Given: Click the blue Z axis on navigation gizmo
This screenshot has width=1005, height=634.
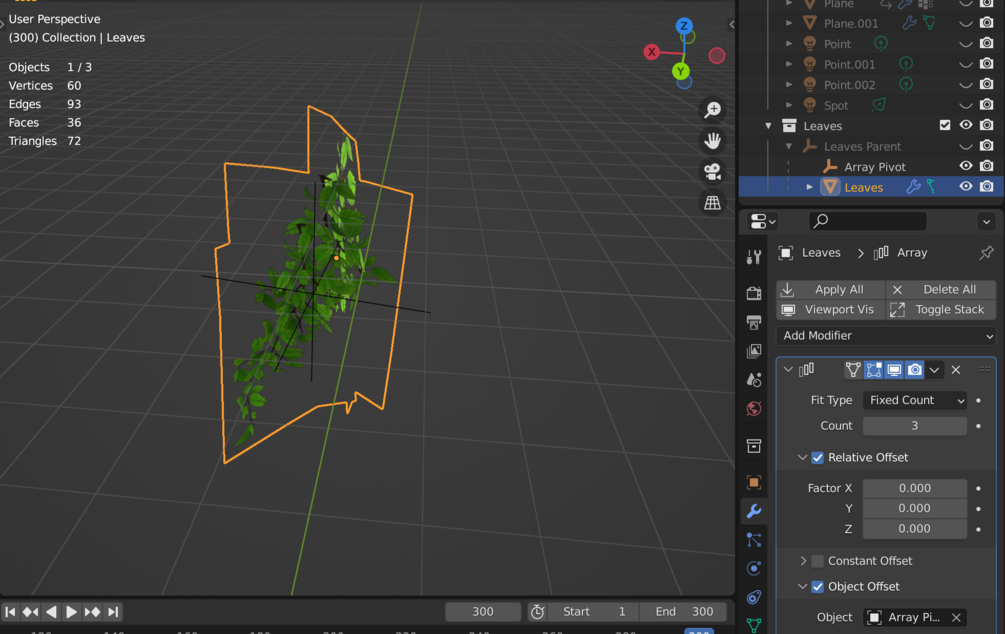Looking at the screenshot, I should (684, 26).
